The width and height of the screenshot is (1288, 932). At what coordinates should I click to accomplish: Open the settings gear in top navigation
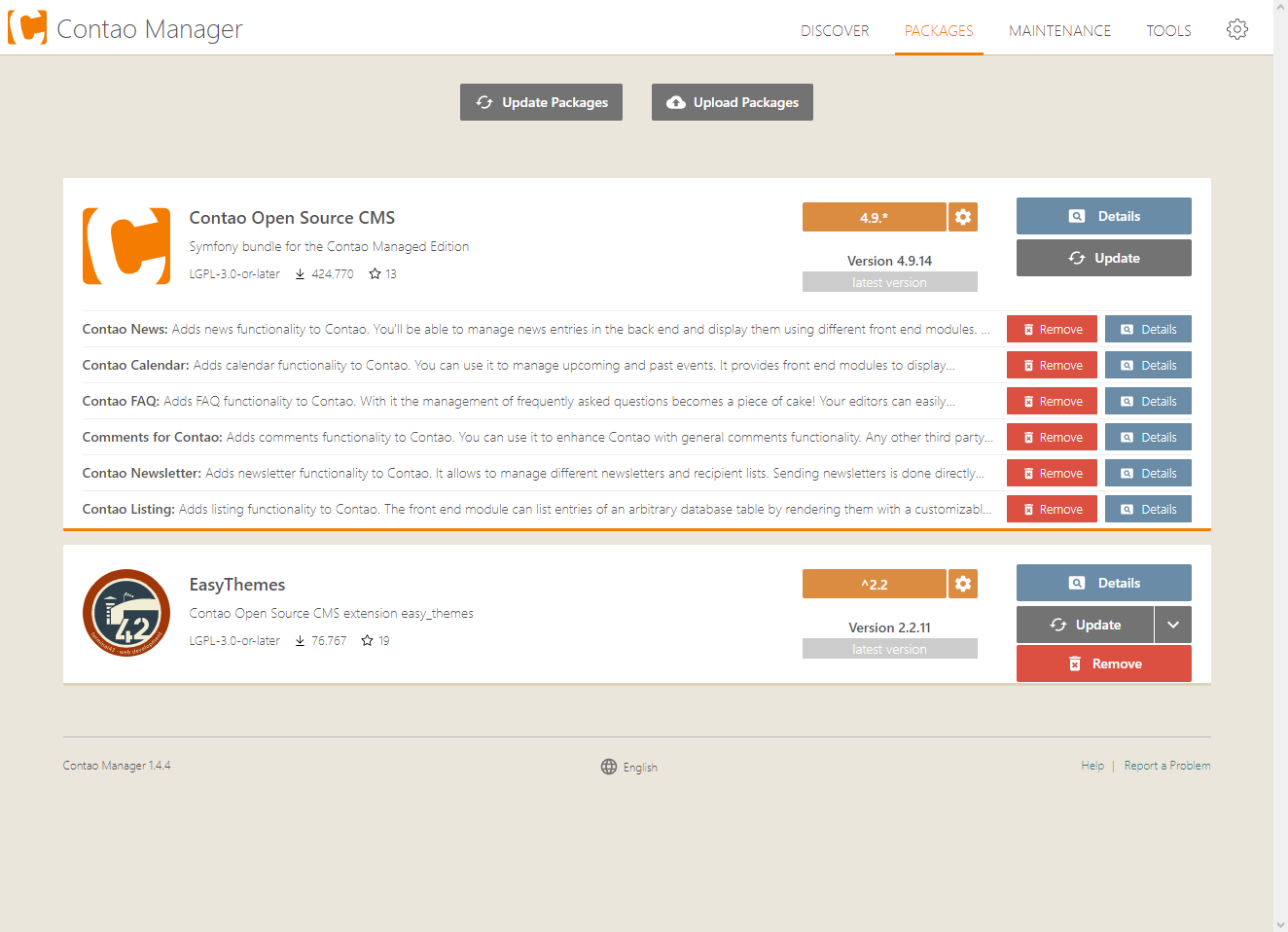pyautogui.click(x=1237, y=29)
